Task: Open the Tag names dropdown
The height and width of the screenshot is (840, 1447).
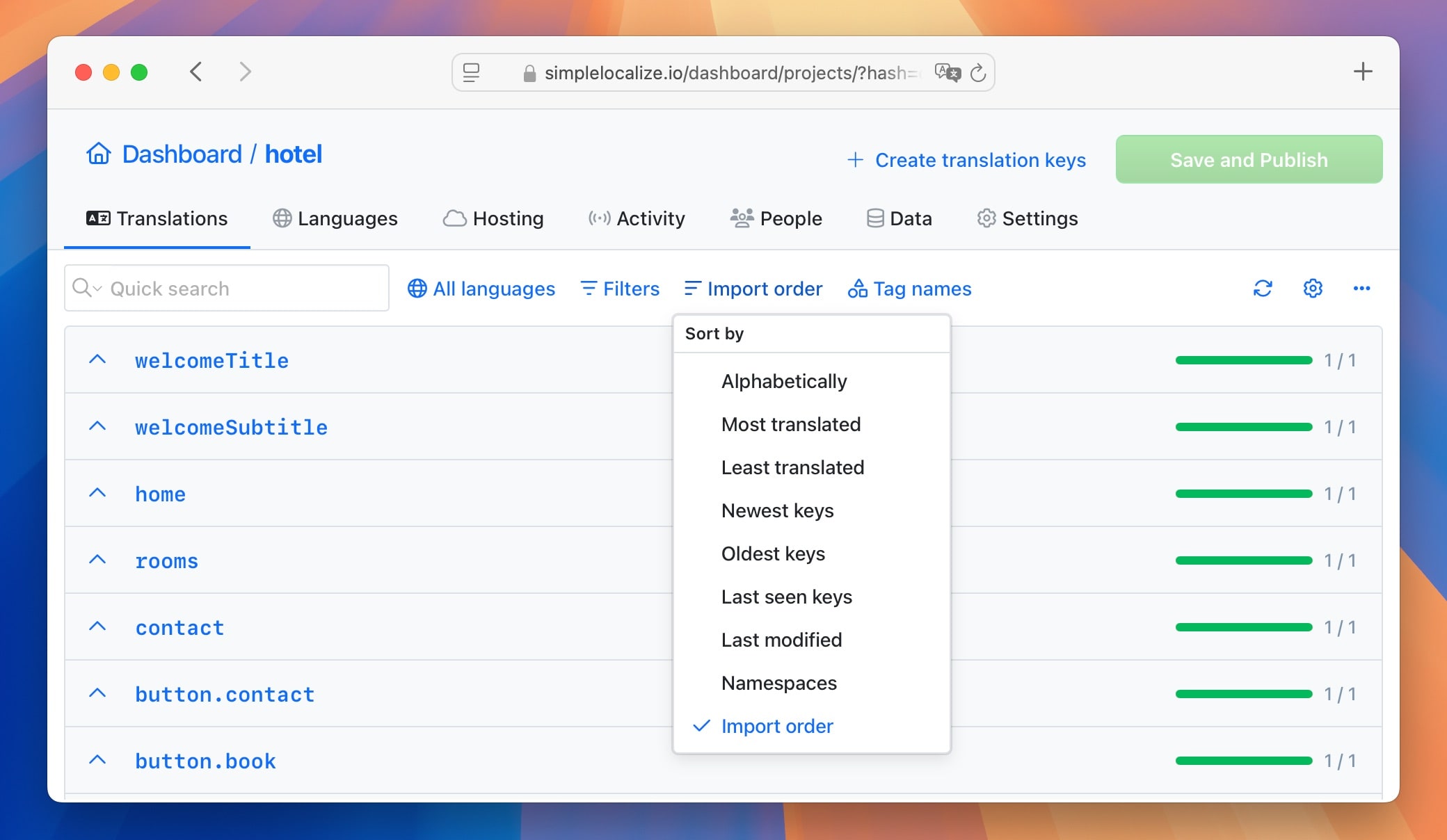Action: pyautogui.click(x=909, y=288)
